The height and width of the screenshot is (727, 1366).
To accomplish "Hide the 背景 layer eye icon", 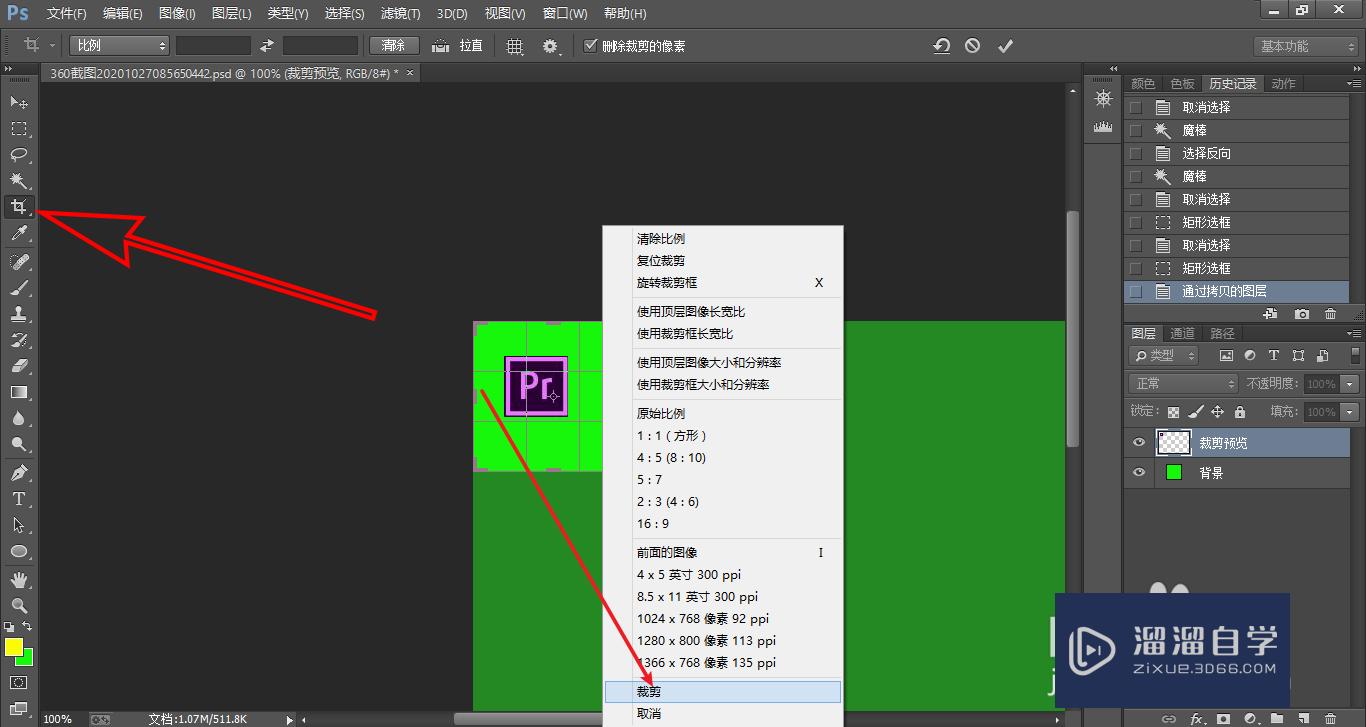I will [1138, 473].
